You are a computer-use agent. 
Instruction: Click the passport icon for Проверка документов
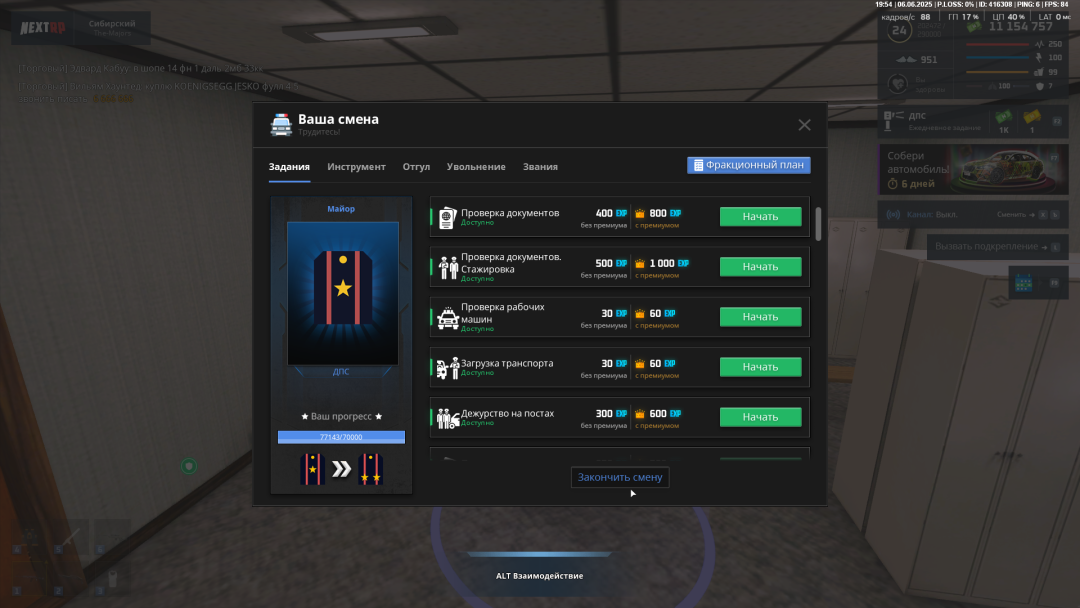click(x=448, y=218)
